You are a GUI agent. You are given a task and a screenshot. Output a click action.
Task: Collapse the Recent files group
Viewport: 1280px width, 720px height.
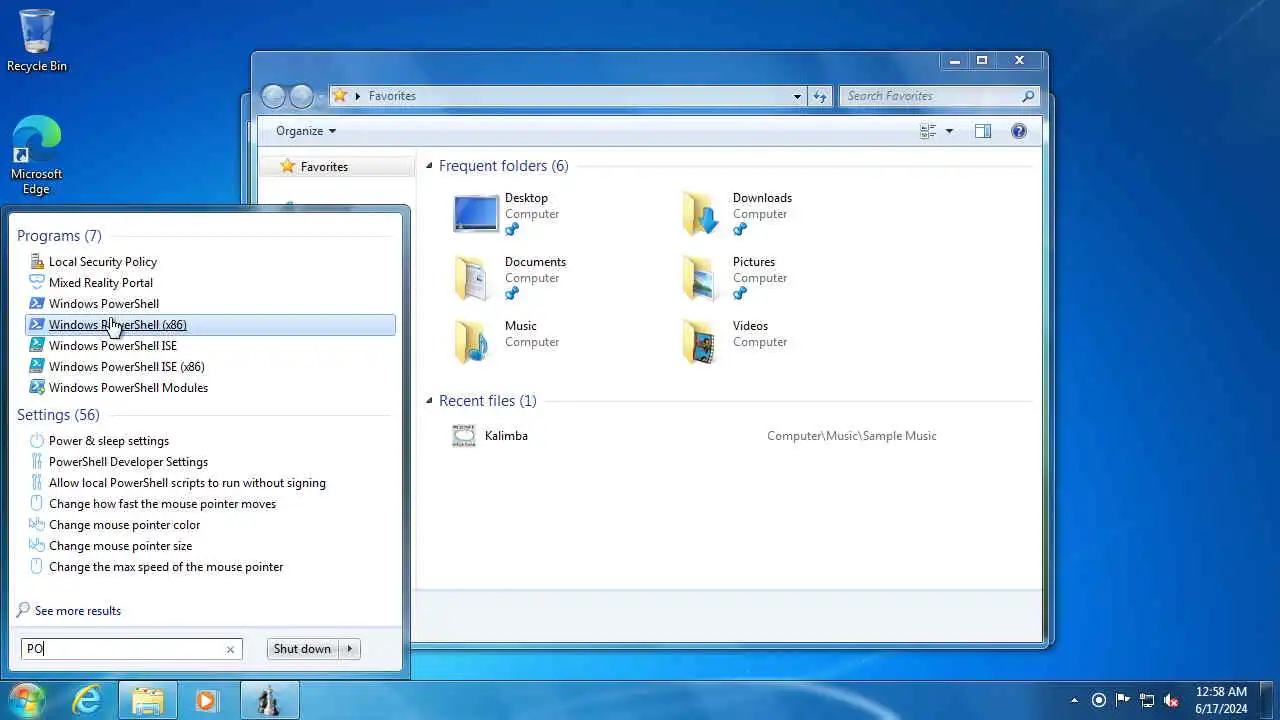[x=430, y=401]
